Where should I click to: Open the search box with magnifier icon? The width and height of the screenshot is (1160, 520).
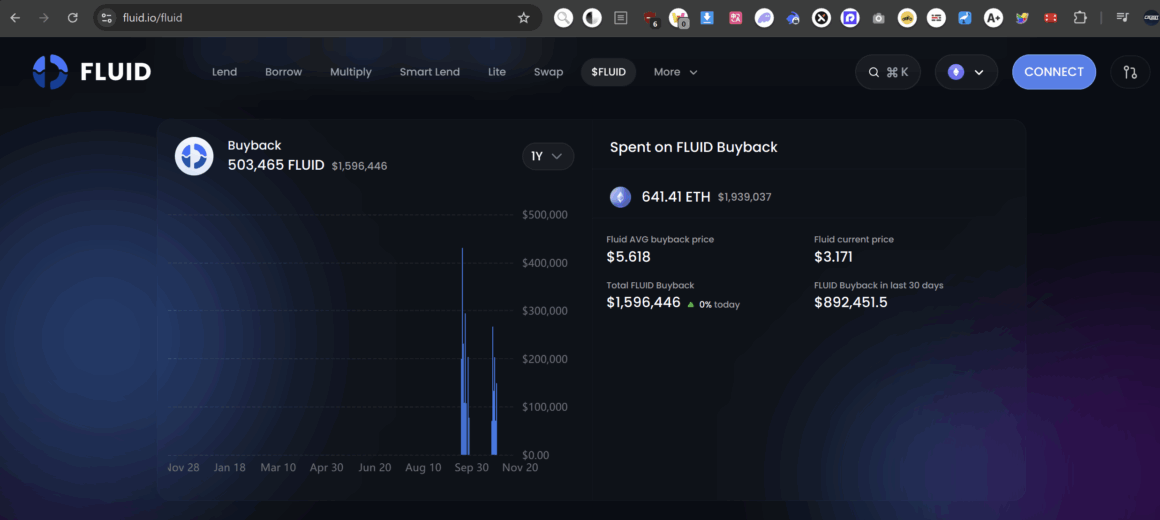[887, 72]
